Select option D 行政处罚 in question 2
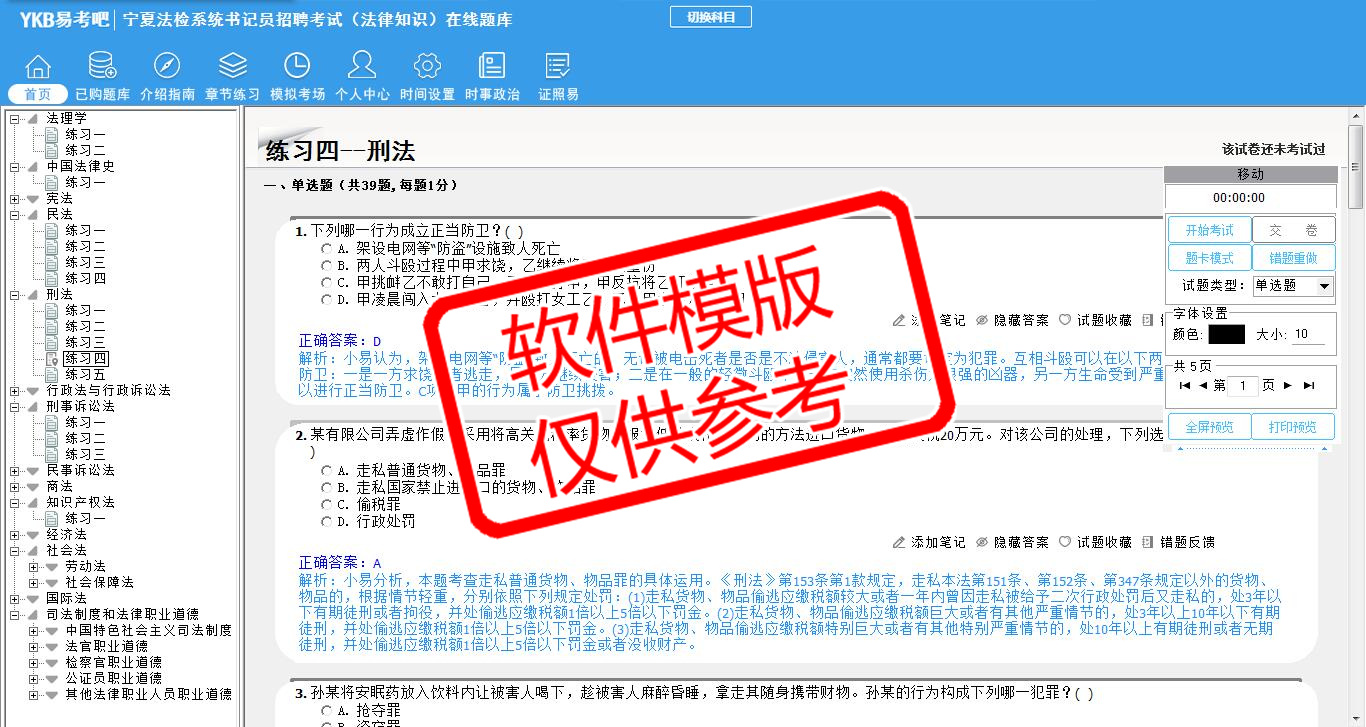The height and width of the screenshot is (727, 1366). click(326, 521)
